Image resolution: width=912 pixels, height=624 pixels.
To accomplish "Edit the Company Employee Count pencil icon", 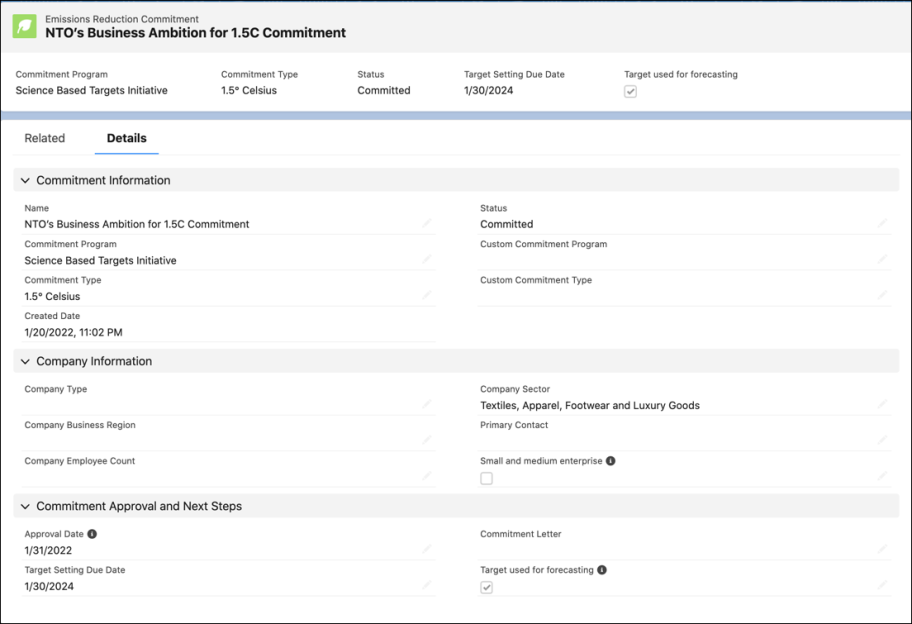I will click(427, 476).
